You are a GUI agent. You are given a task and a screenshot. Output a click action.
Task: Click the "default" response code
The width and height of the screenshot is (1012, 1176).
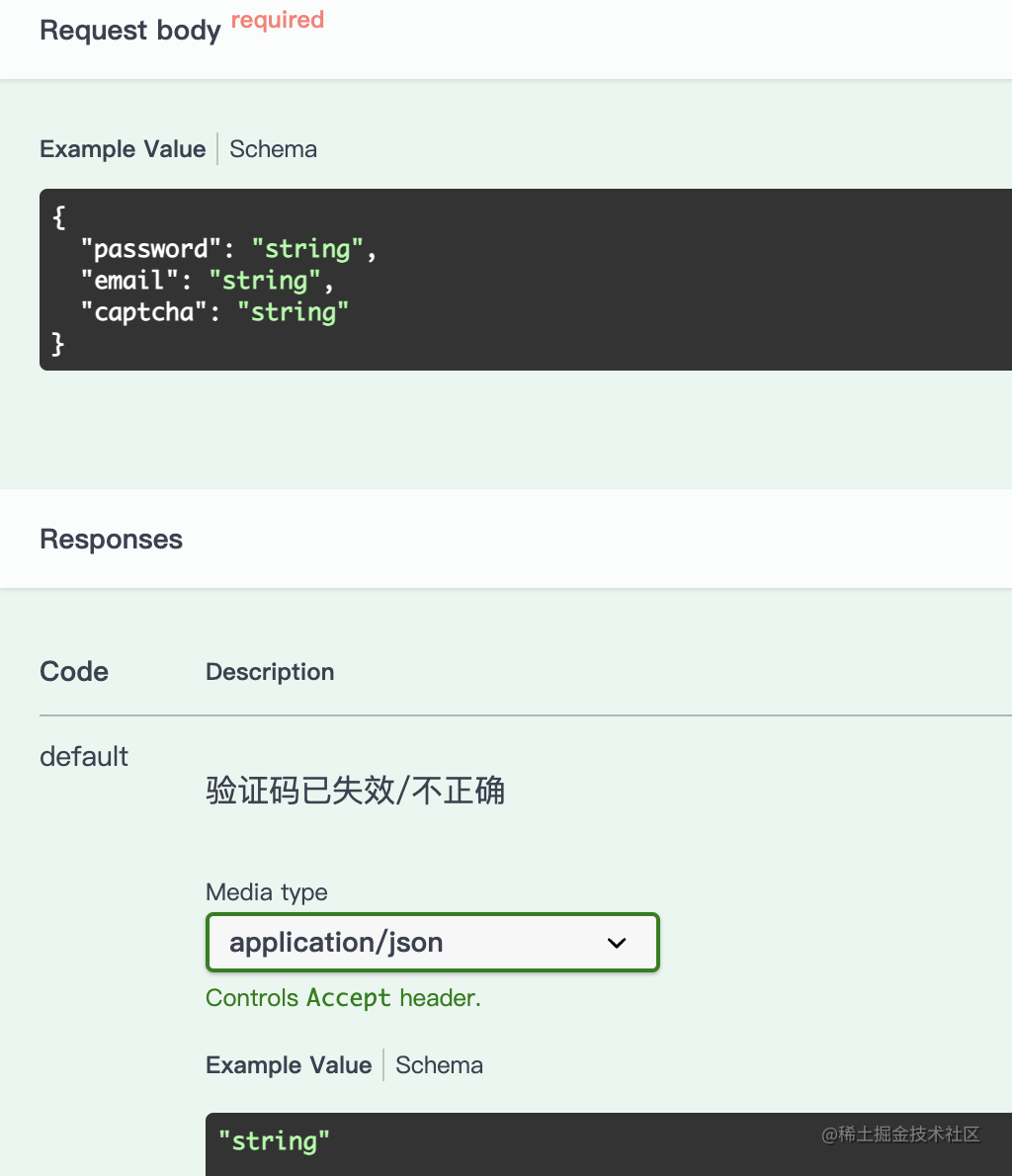coord(84,757)
